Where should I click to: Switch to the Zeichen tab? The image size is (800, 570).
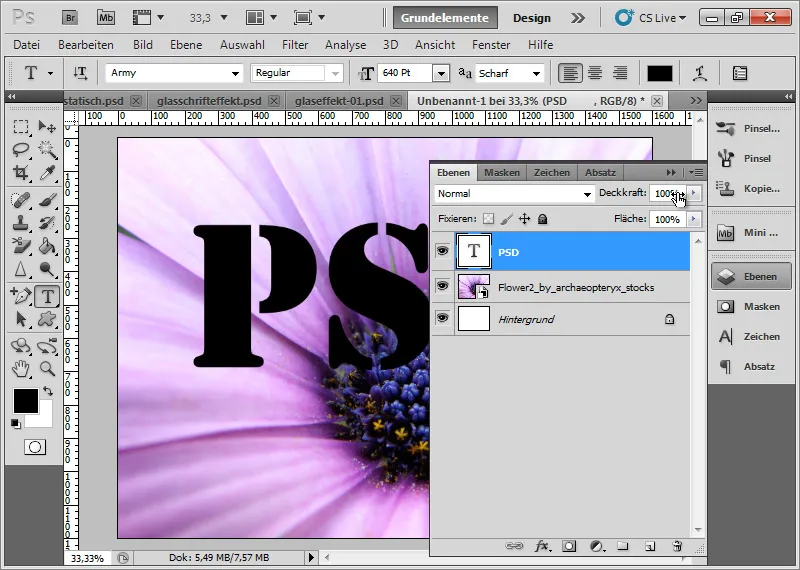point(552,172)
